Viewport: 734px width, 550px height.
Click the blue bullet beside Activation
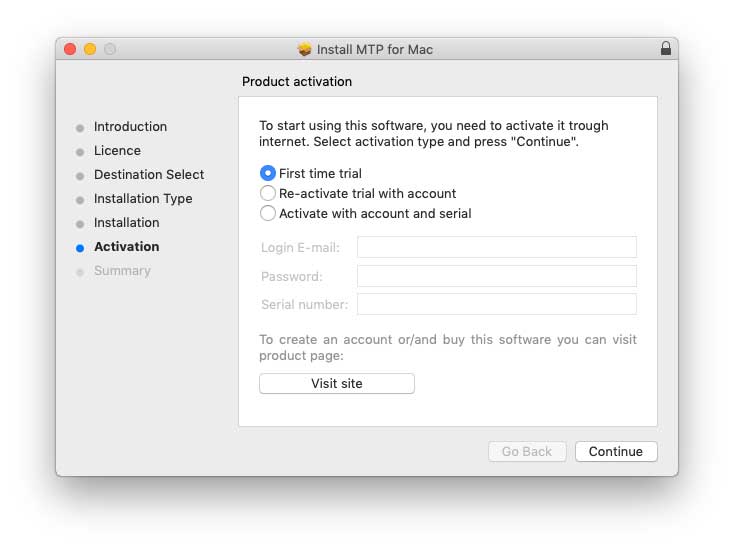pos(80,248)
